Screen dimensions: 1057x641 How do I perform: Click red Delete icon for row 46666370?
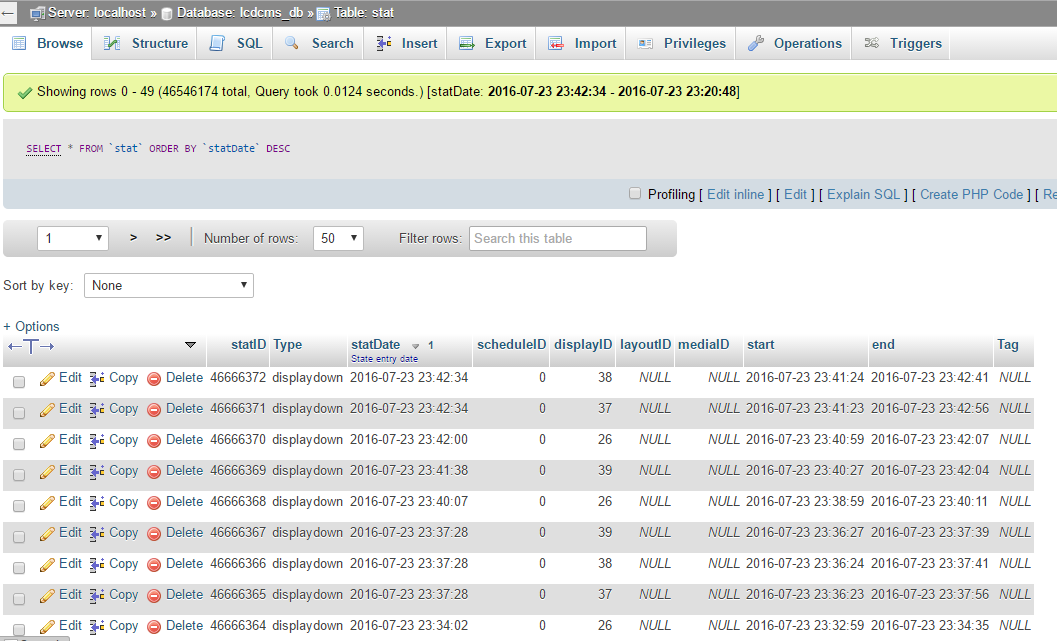[x=154, y=441]
